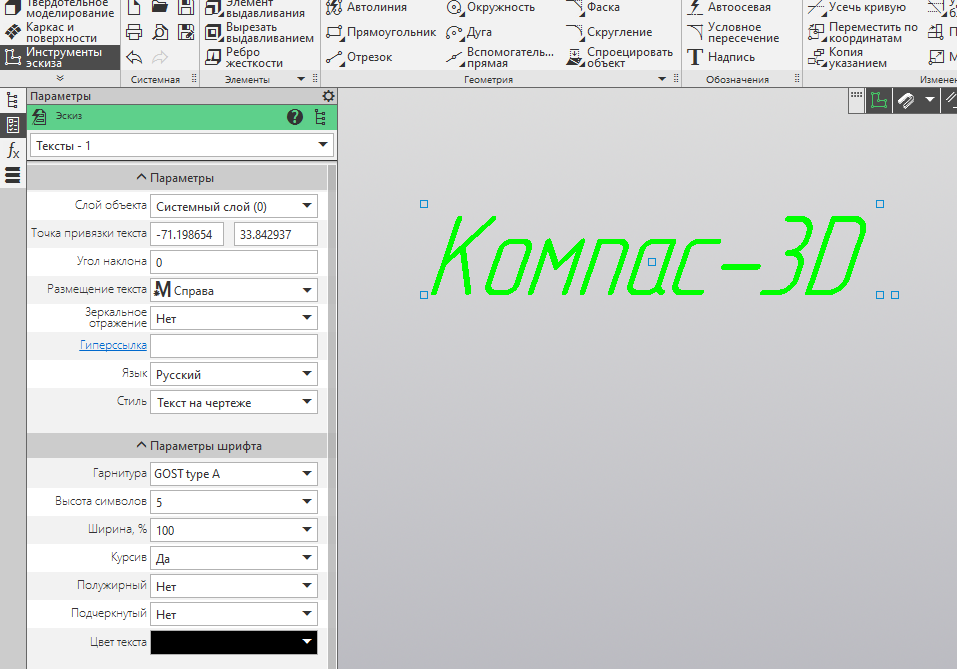Open the Цвет текста color swatch

(234, 642)
